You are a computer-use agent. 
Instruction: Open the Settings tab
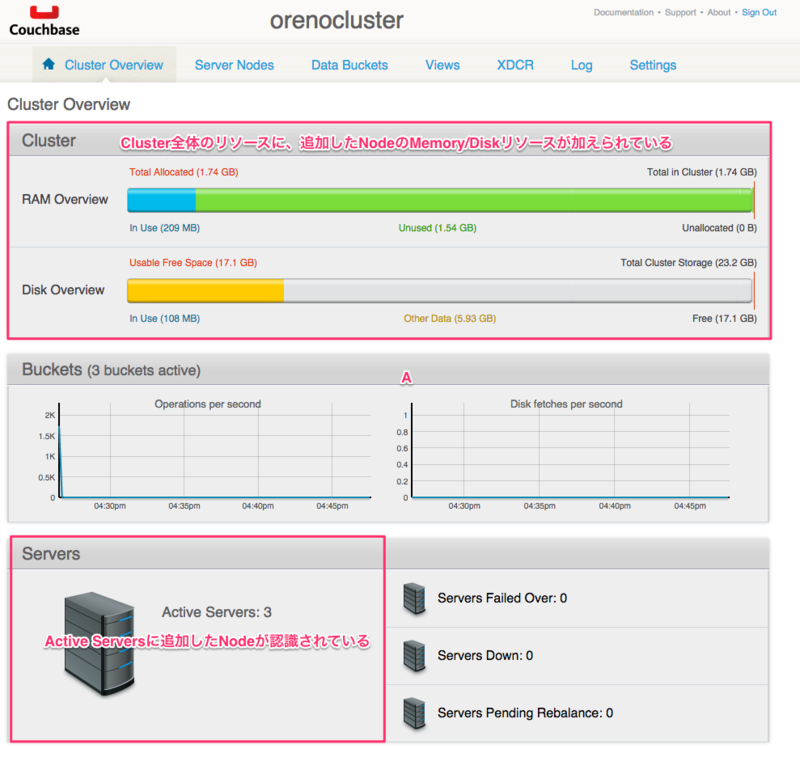tap(653, 65)
